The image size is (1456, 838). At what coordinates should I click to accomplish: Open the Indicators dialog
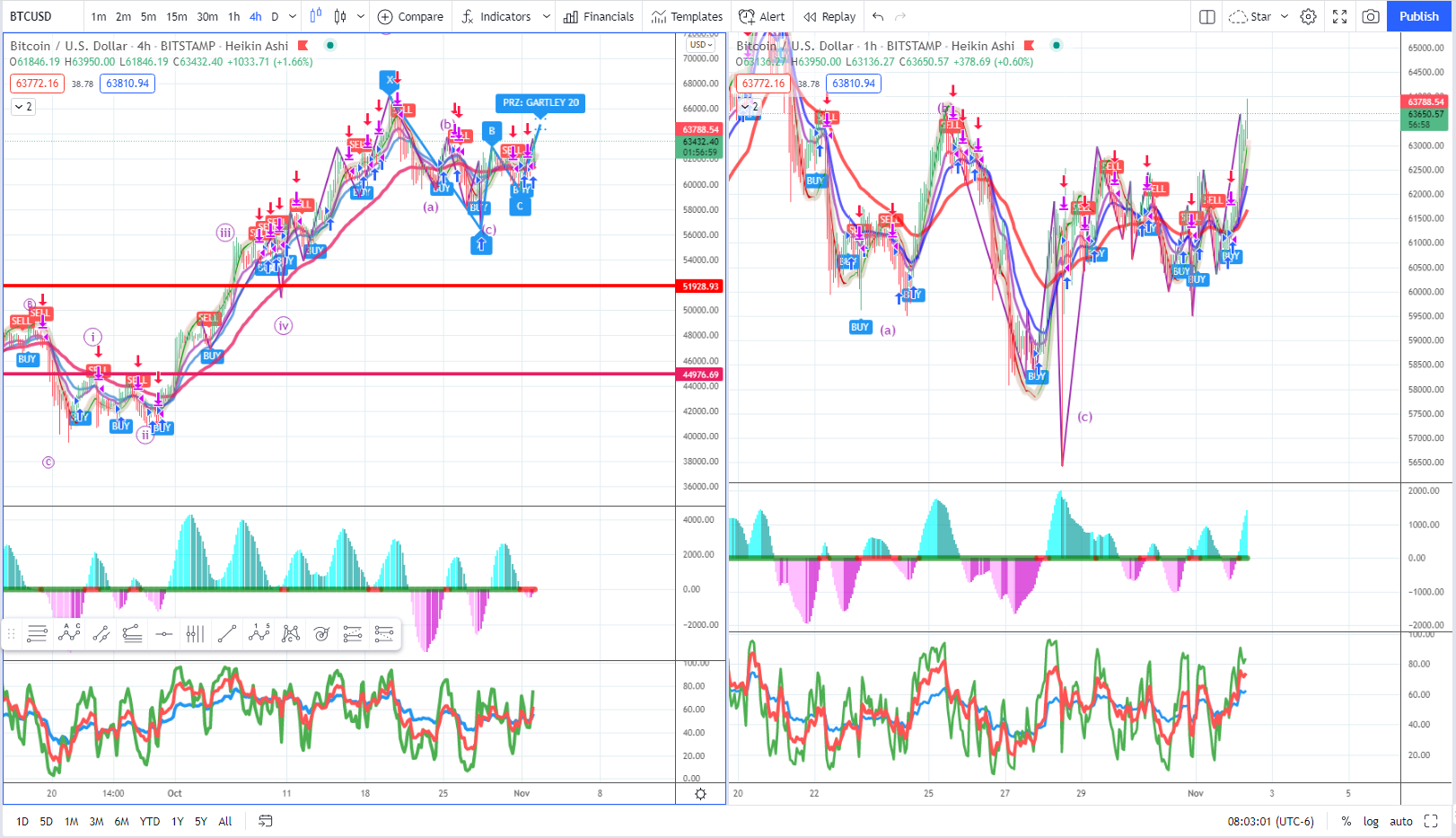tap(496, 16)
